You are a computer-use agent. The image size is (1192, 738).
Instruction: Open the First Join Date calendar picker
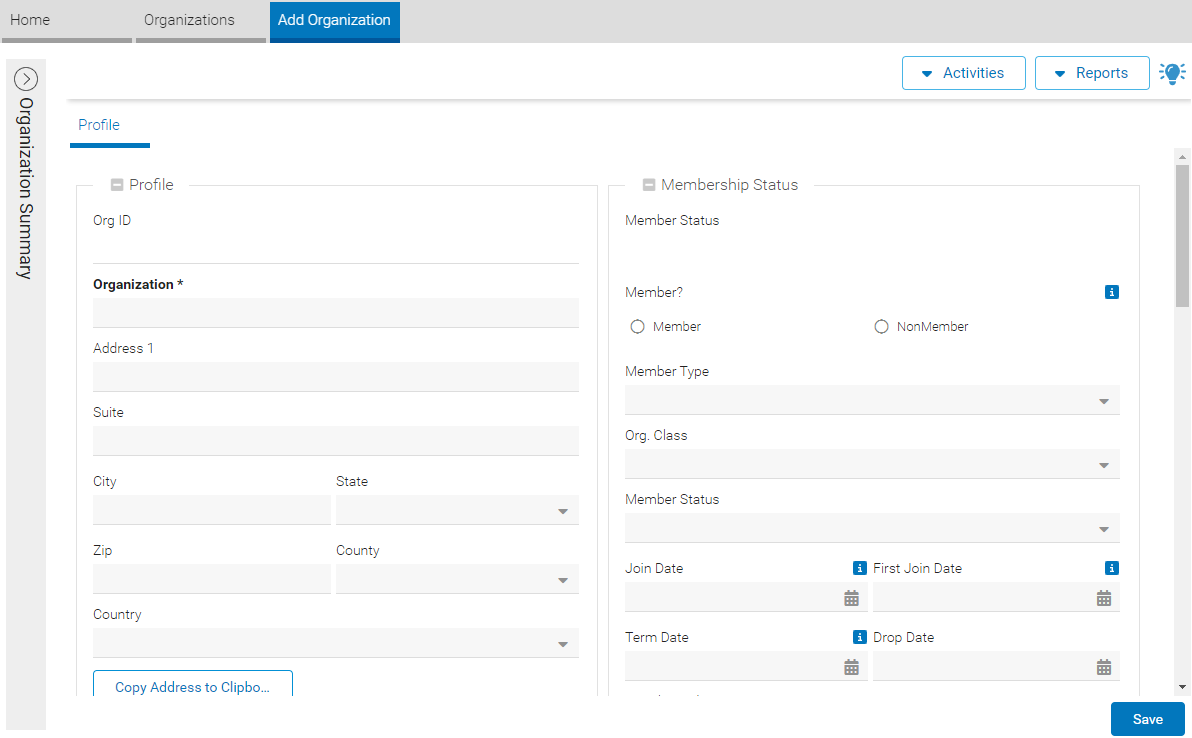(x=1104, y=598)
